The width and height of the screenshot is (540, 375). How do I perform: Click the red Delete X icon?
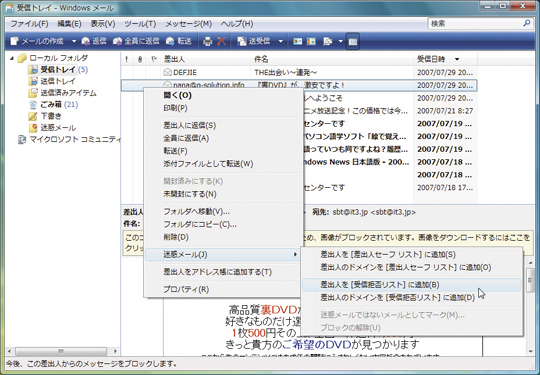pos(221,41)
